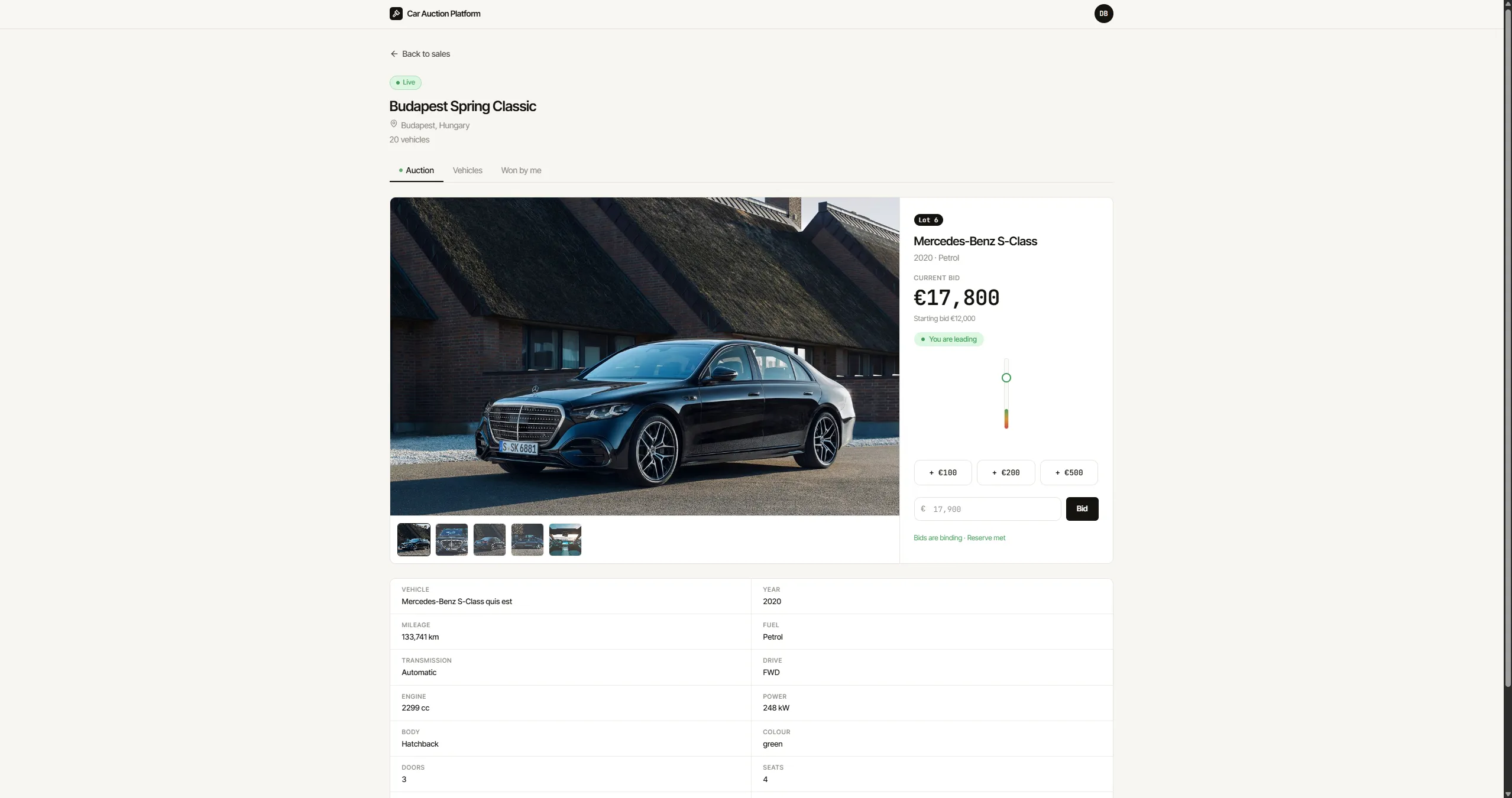Click the black Bid button

click(x=1082, y=509)
